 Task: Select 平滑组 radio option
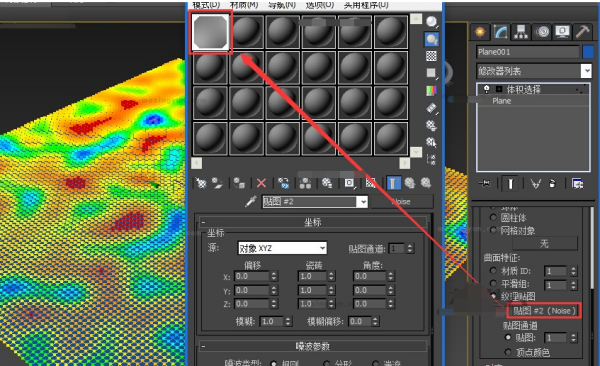coord(494,284)
